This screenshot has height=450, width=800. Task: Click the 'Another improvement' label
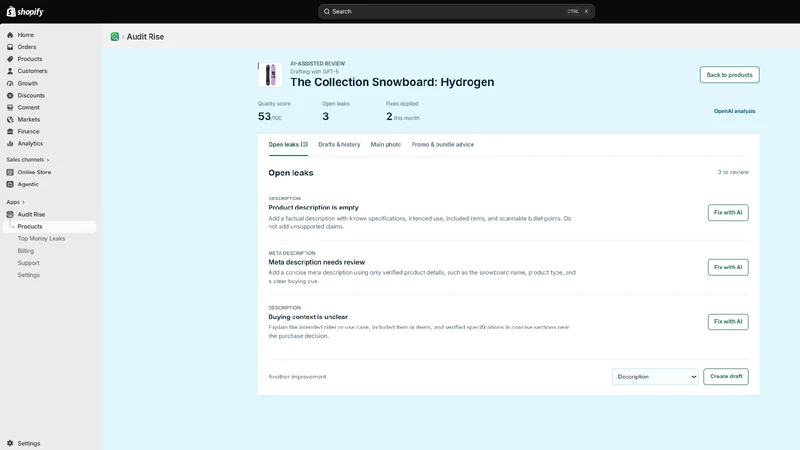tap(297, 377)
